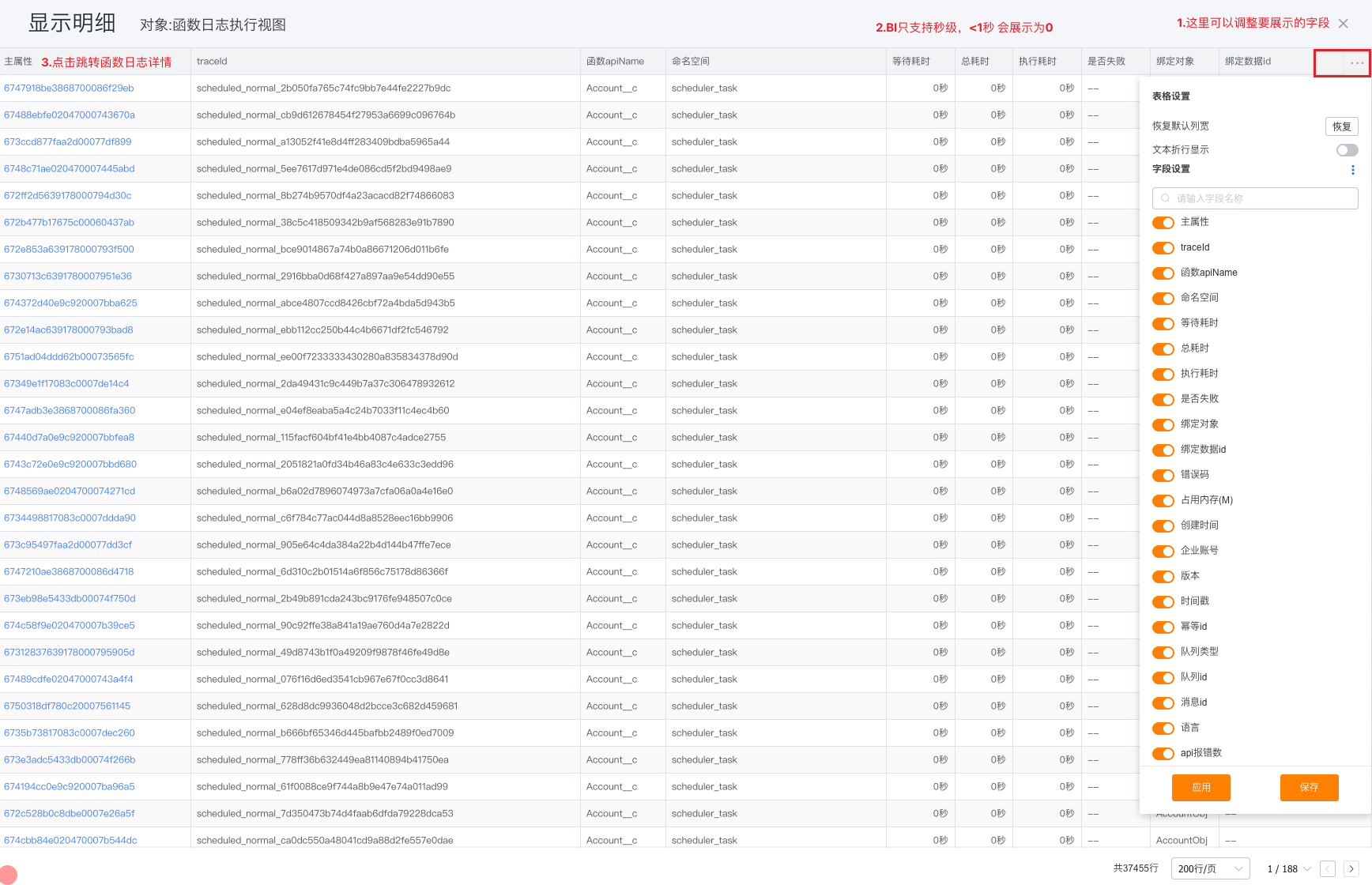Click the 函数apiName column header

pyautogui.click(x=615, y=62)
